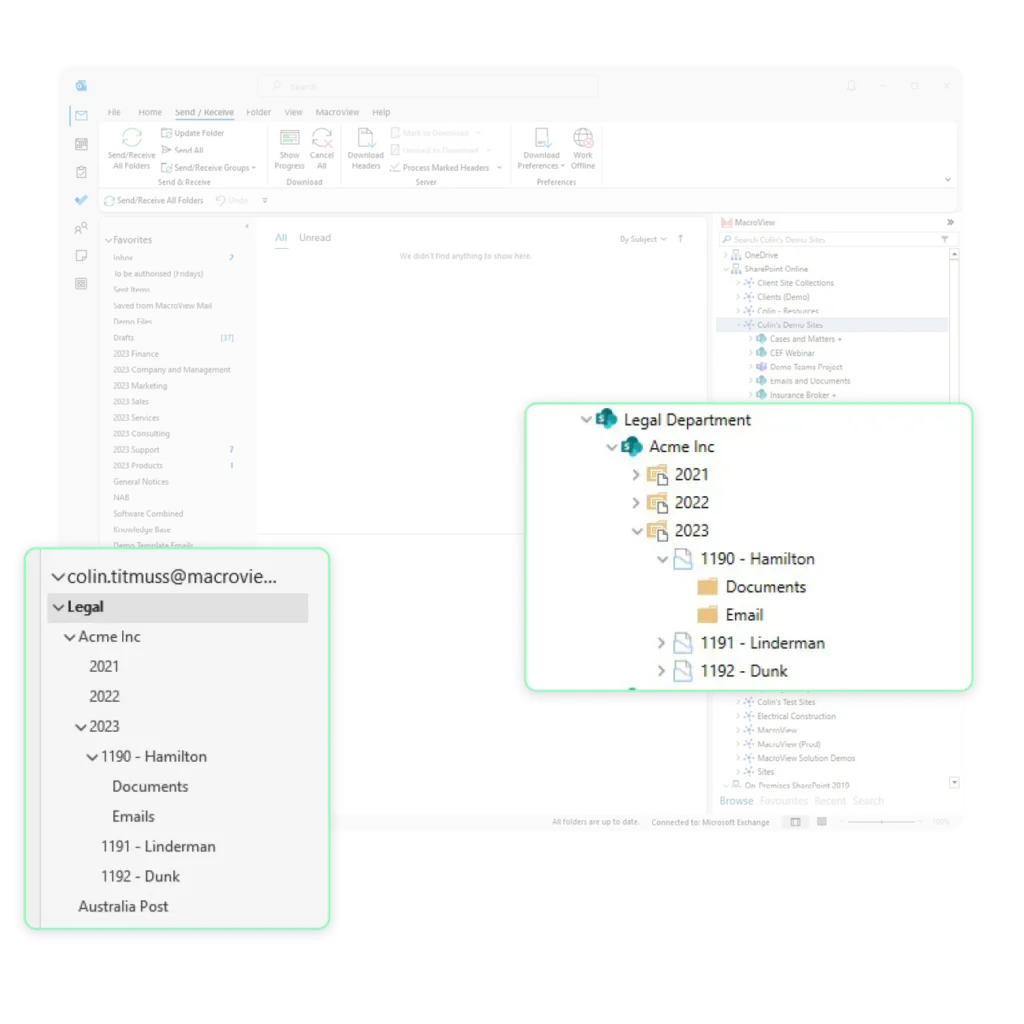
Task: Select Colin's Demo Sites tree node
Action: click(833, 325)
